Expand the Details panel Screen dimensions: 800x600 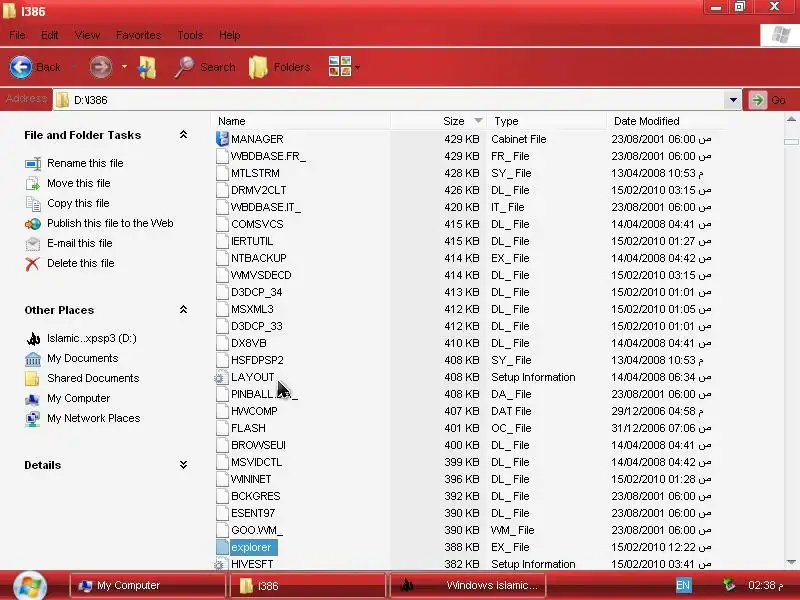coord(184,465)
